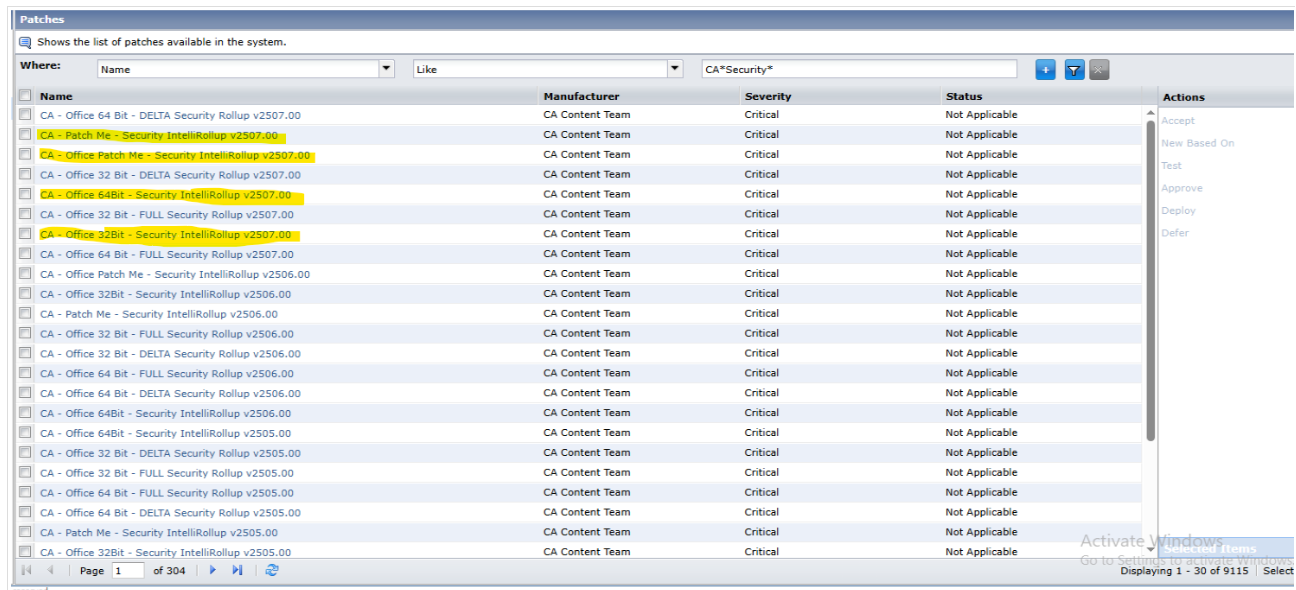Open CA - Office 64 Bit - FULL Security Rollup v2507.00
The height and width of the screenshot is (590, 1296).
pos(167,254)
